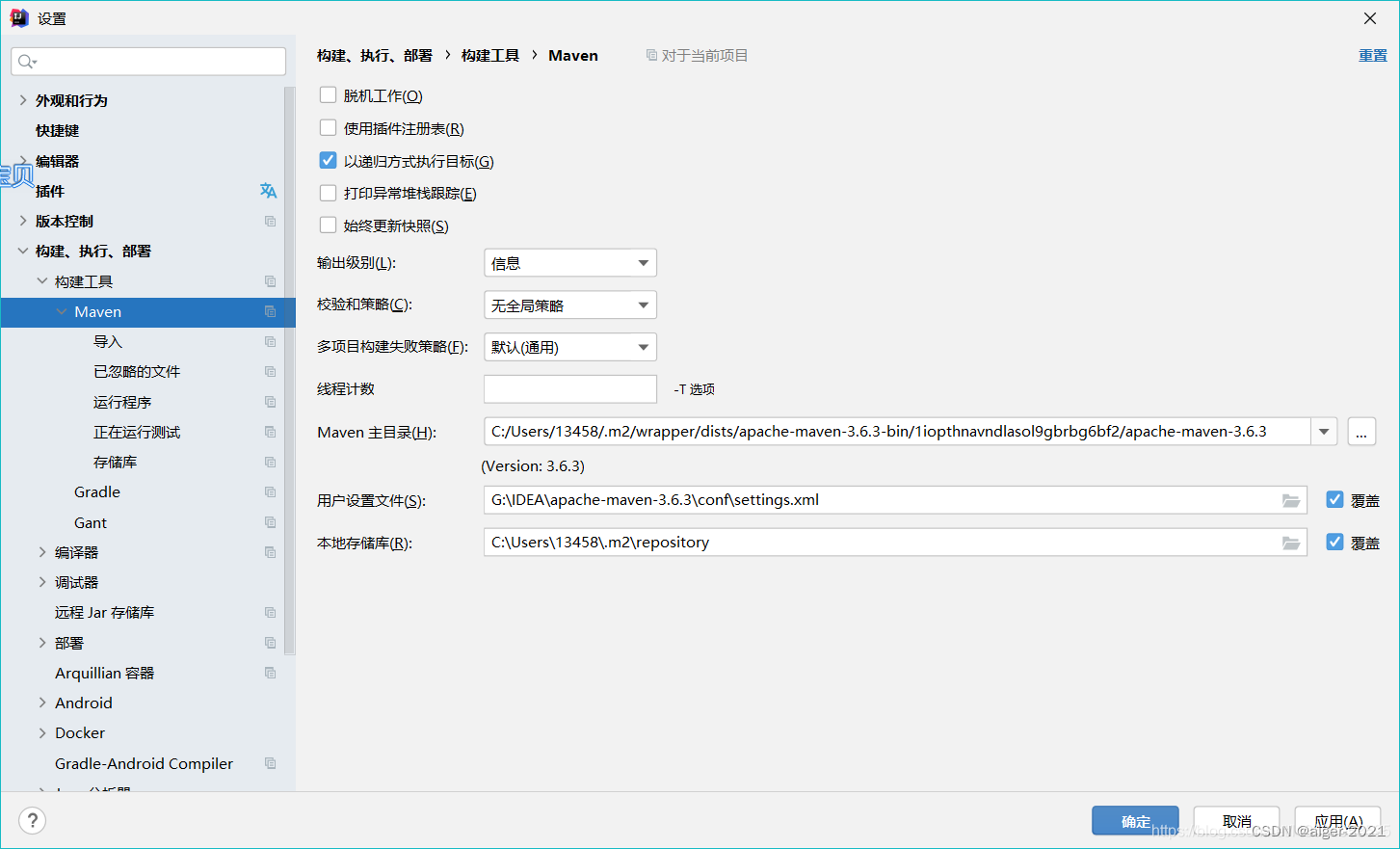
Task: Click the 线程计数 input field
Action: coord(570,389)
